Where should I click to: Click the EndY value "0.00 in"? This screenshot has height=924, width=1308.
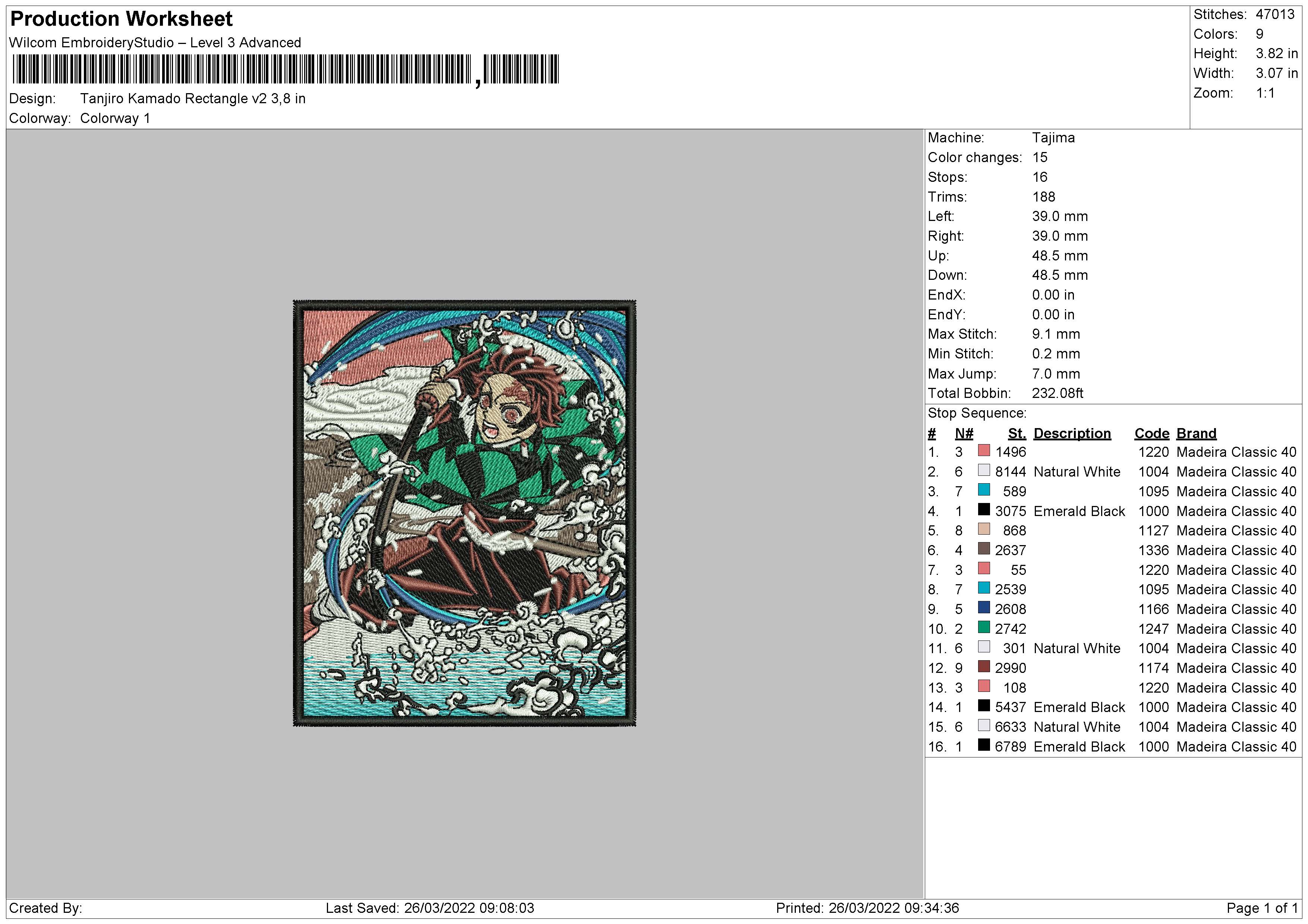[x=1053, y=315]
